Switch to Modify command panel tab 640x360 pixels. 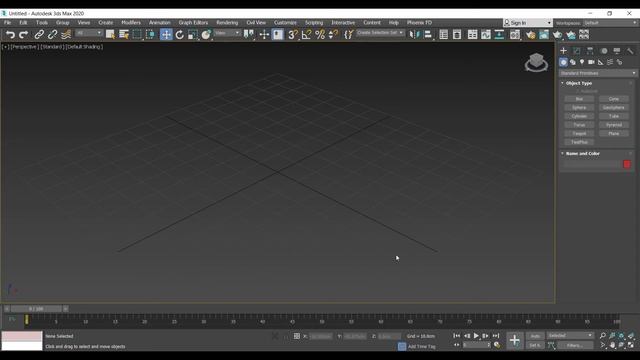tap(577, 51)
